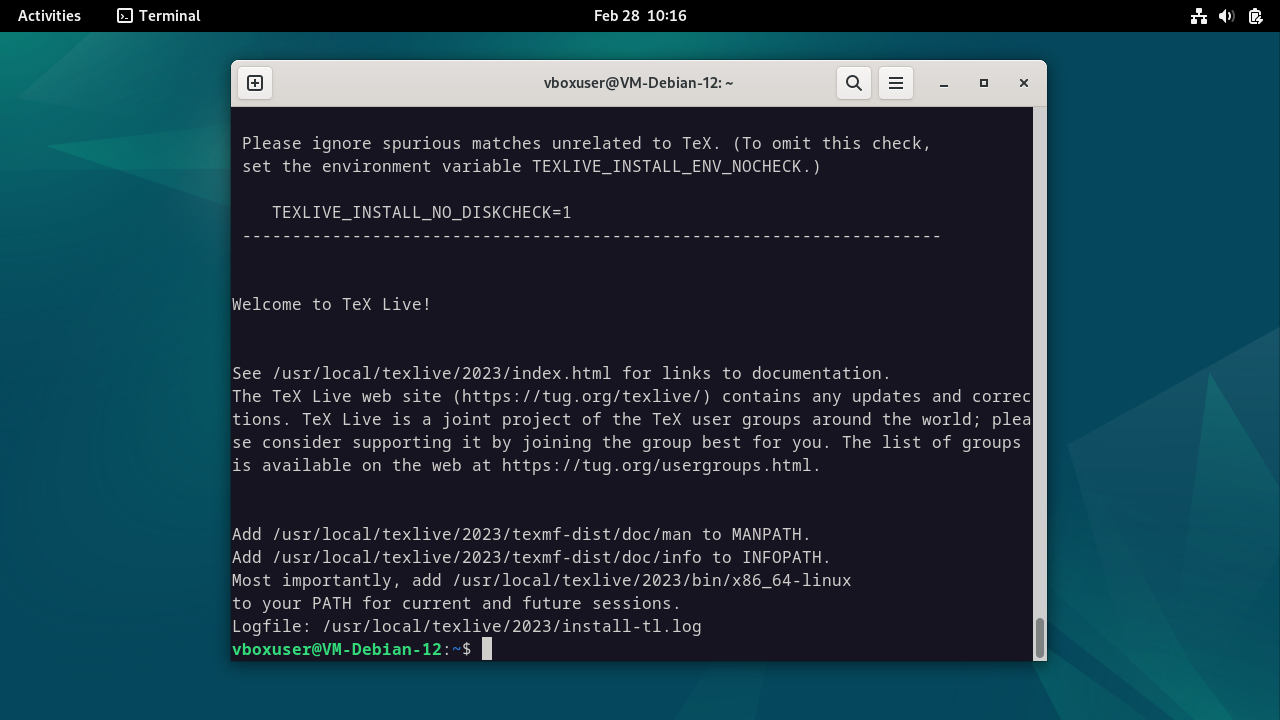Click the 'Welcome to TeX Live!' line
This screenshot has width=1280, height=720.
pos(332,304)
